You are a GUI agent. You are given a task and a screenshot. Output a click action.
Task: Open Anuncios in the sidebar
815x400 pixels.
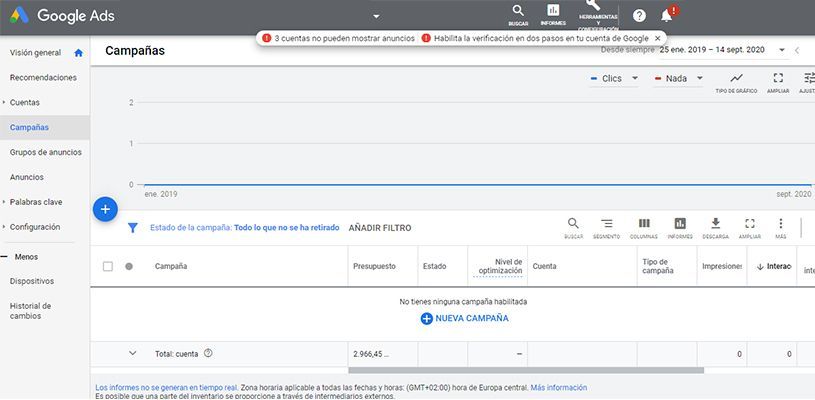point(27,177)
